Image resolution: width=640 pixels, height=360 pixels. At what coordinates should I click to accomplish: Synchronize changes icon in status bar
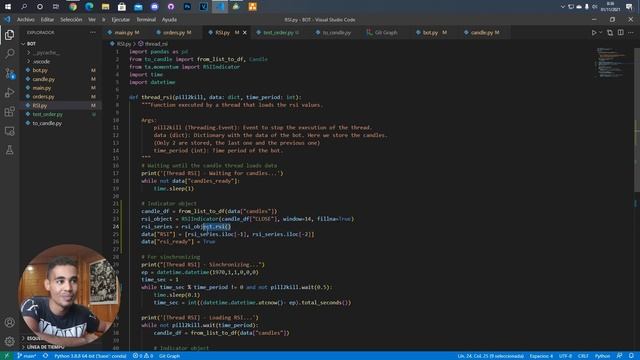[45, 356]
